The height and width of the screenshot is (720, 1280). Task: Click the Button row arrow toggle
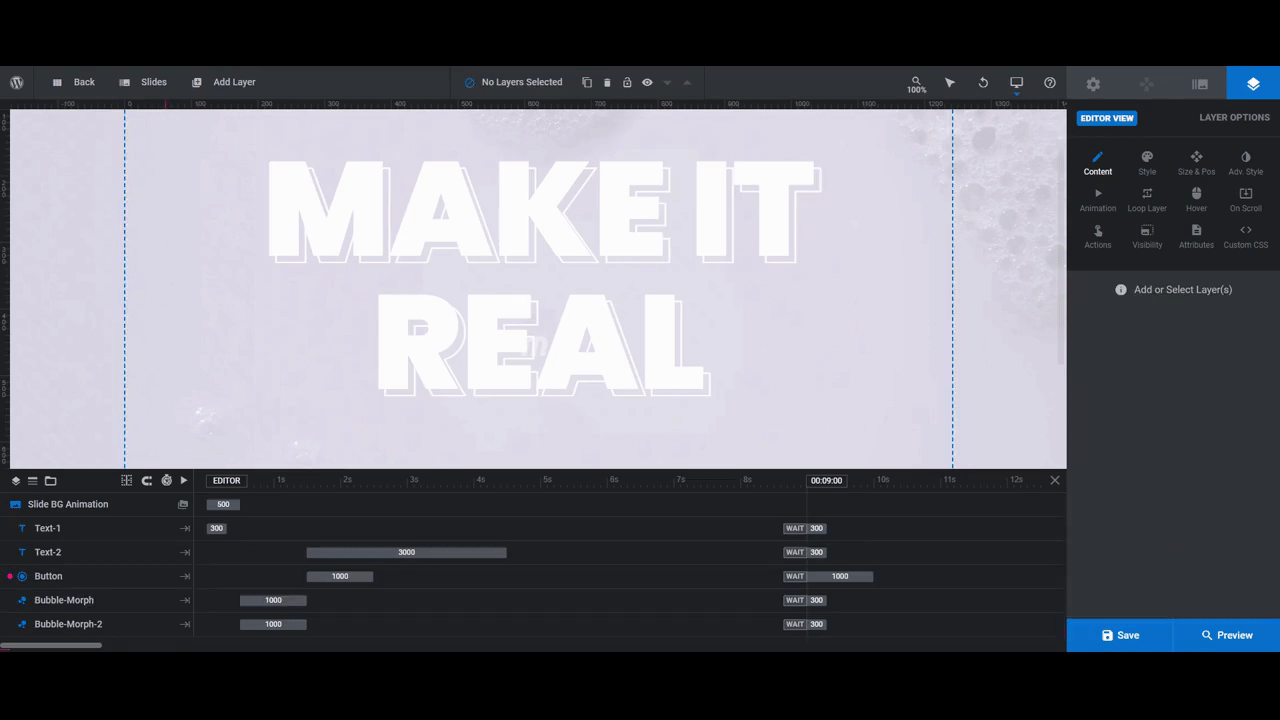(x=185, y=576)
